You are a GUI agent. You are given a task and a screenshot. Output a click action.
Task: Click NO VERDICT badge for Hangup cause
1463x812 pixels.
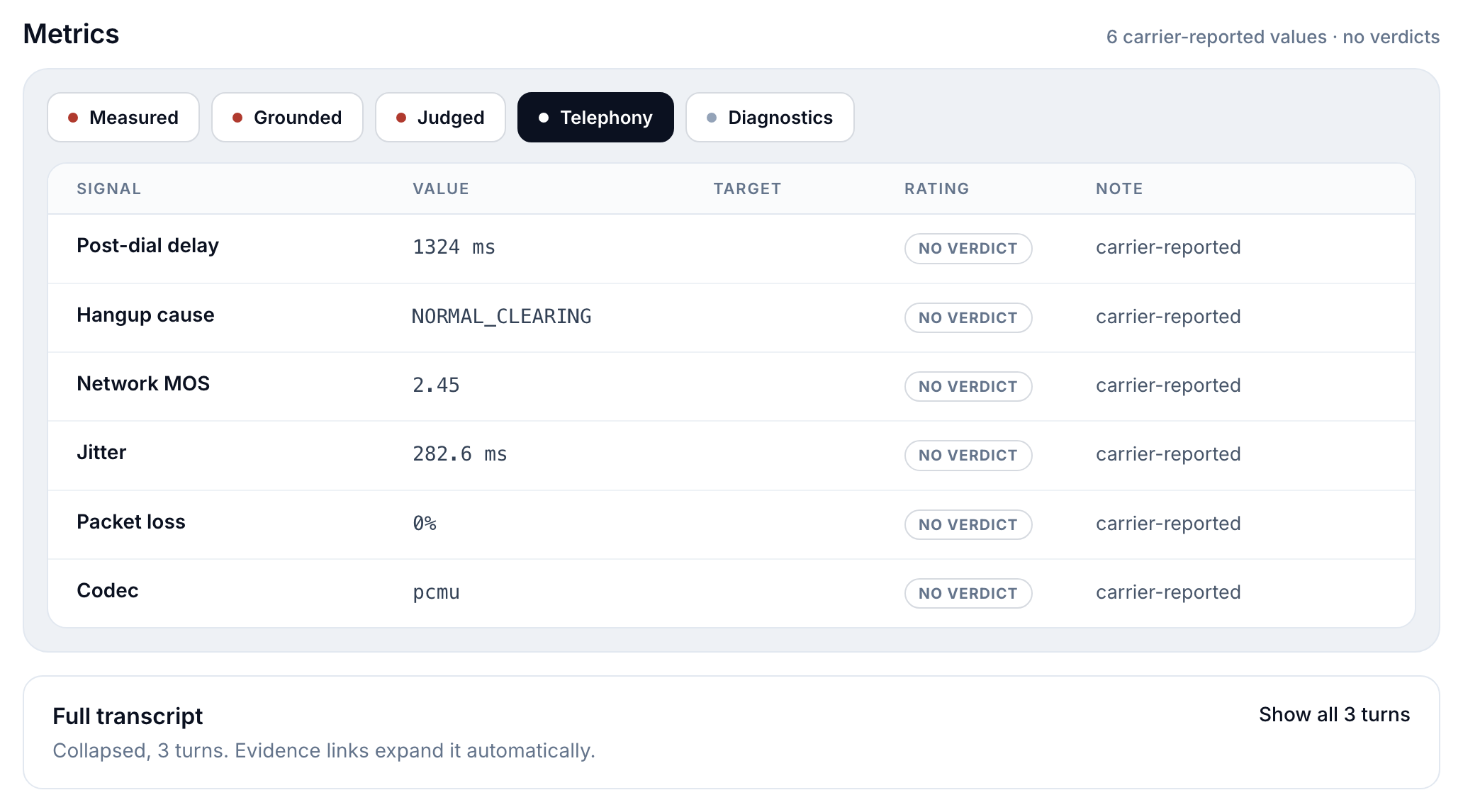click(x=968, y=317)
